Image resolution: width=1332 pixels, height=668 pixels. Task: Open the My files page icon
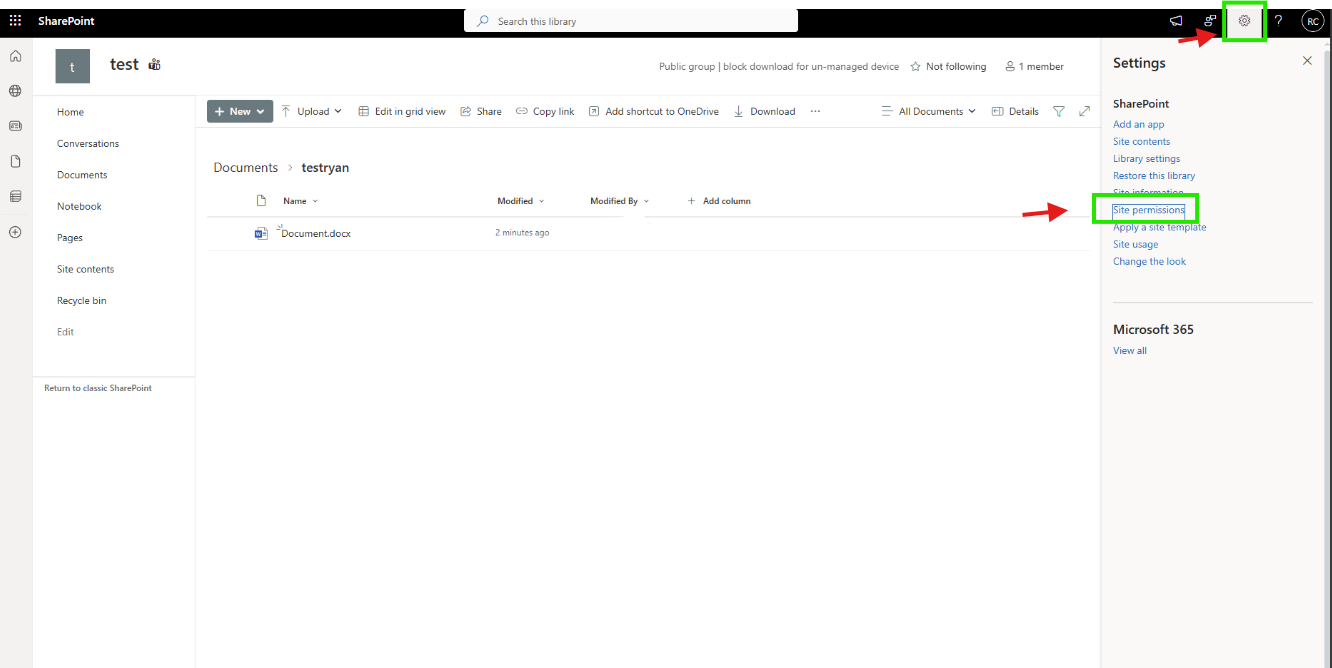(15, 161)
